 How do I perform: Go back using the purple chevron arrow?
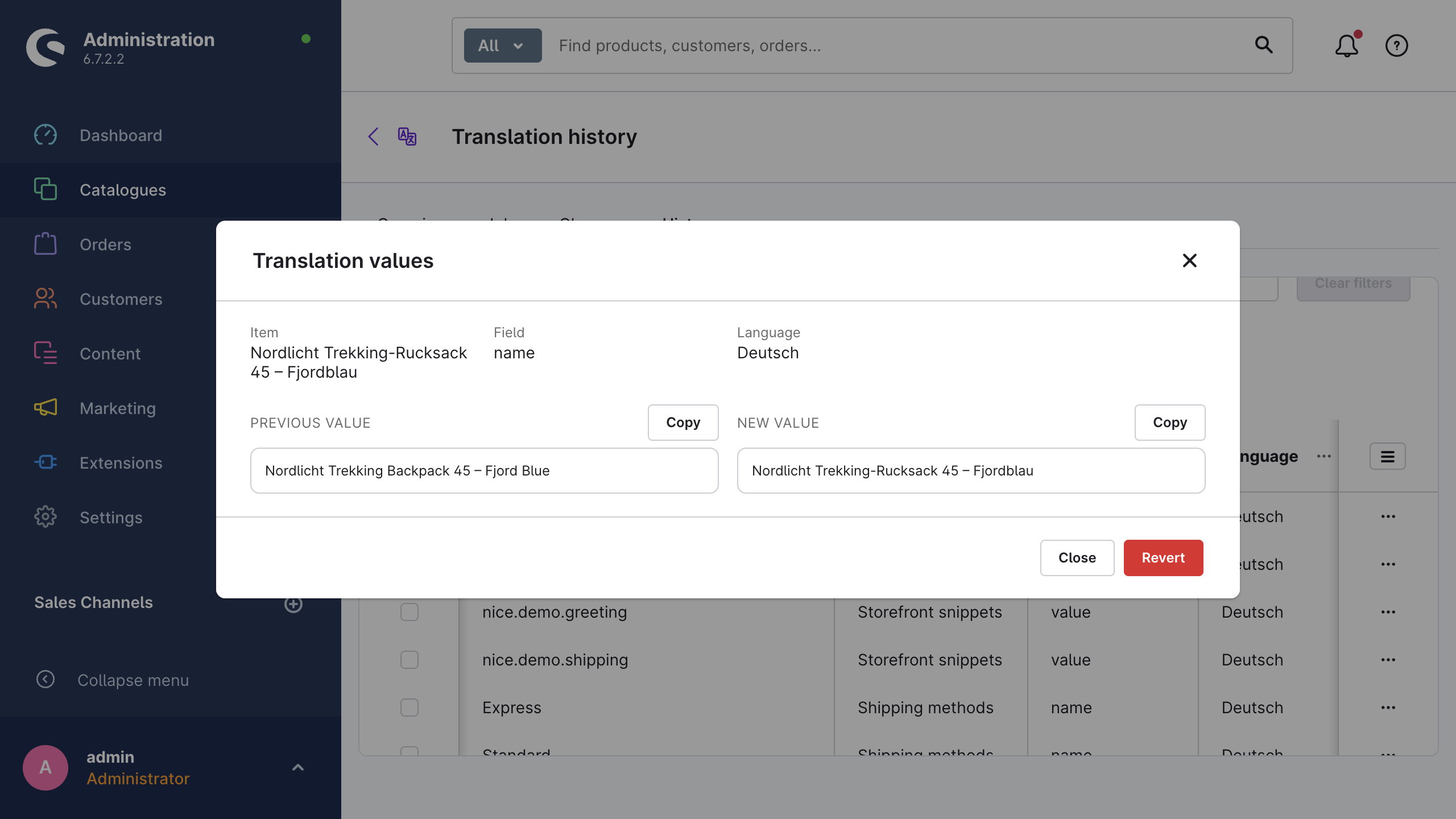[x=374, y=136]
